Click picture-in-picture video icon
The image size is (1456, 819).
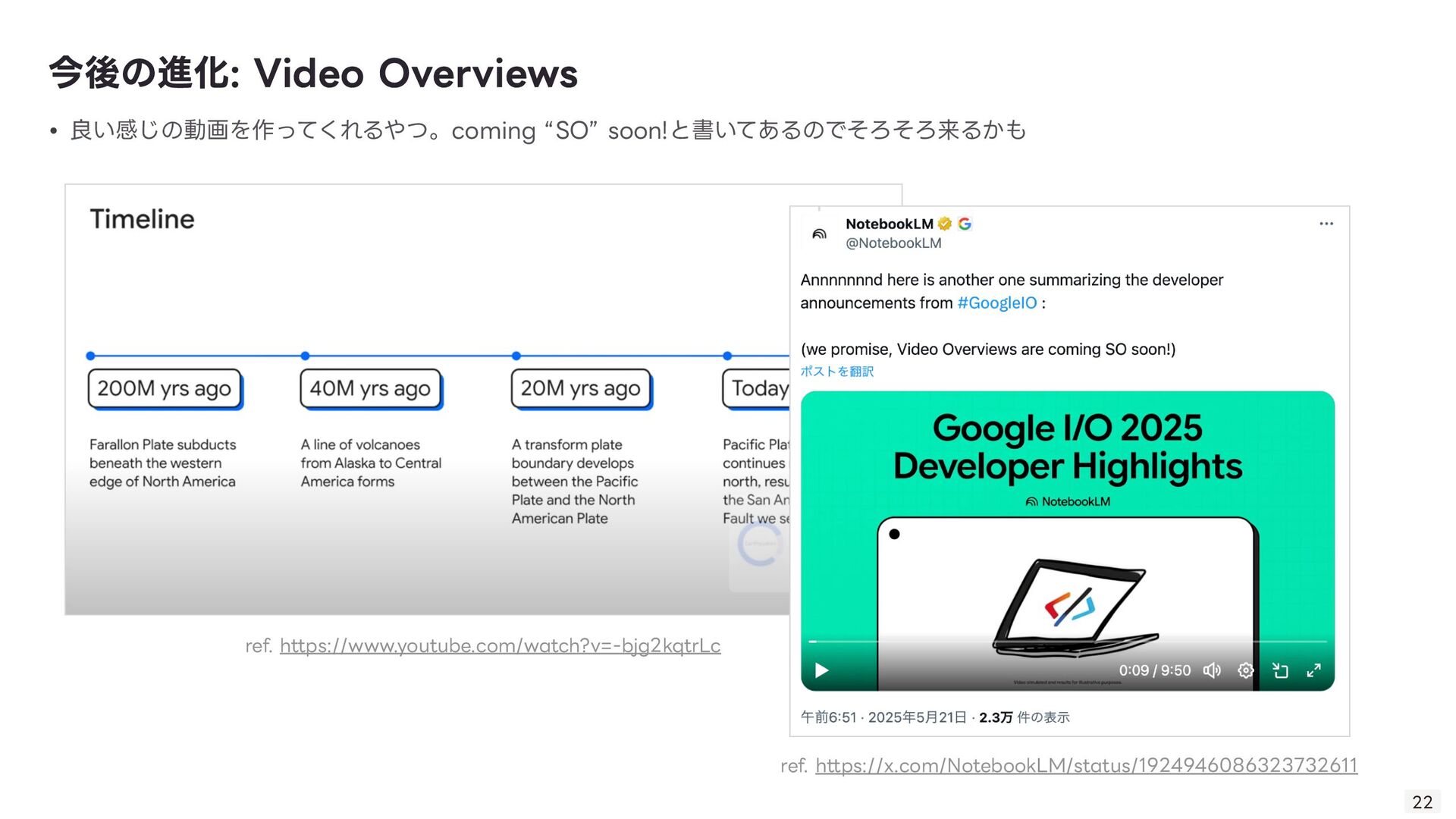coord(1280,670)
